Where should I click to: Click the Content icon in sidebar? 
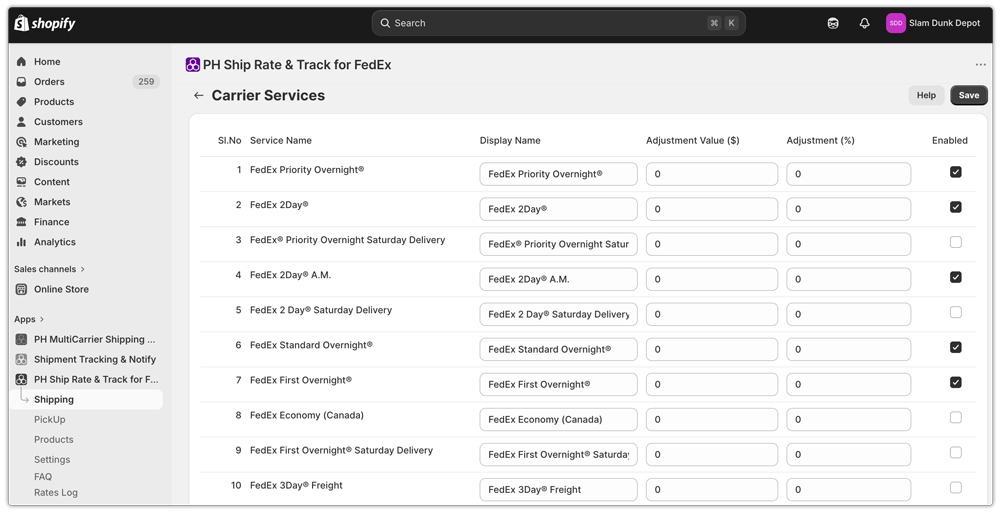pyautogui.click(x=21, y=182)
